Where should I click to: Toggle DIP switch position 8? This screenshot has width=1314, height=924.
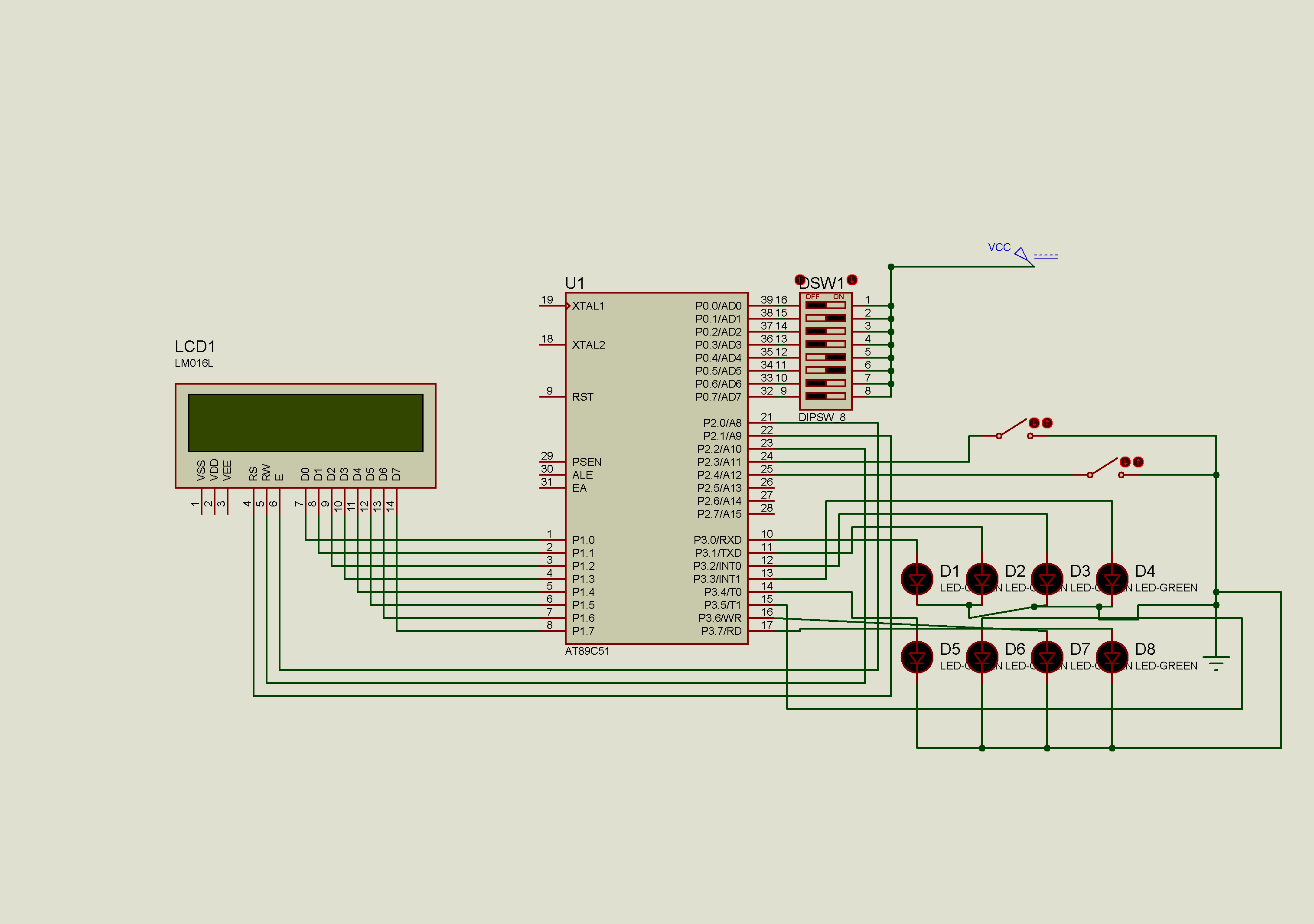point(825,396)
